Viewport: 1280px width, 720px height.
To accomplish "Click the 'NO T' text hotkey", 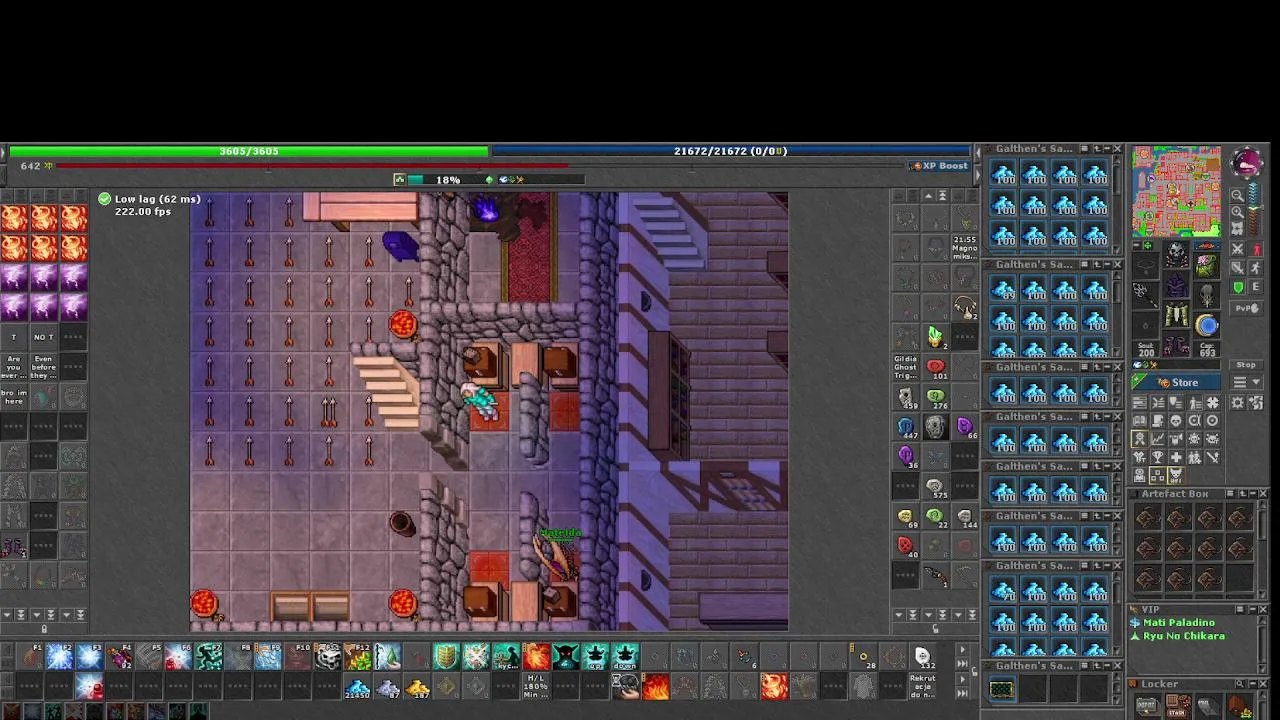I will pyautogui.click(x=44, y=337).
